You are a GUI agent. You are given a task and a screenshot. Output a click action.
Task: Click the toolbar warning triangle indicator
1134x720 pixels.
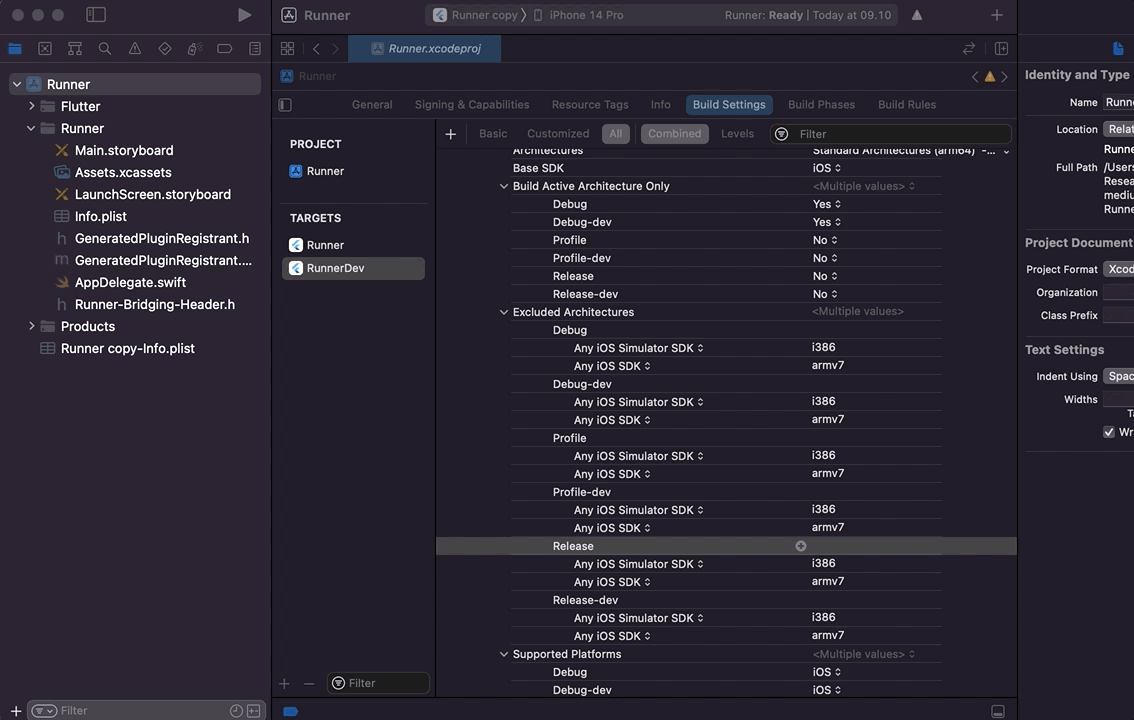916,14
